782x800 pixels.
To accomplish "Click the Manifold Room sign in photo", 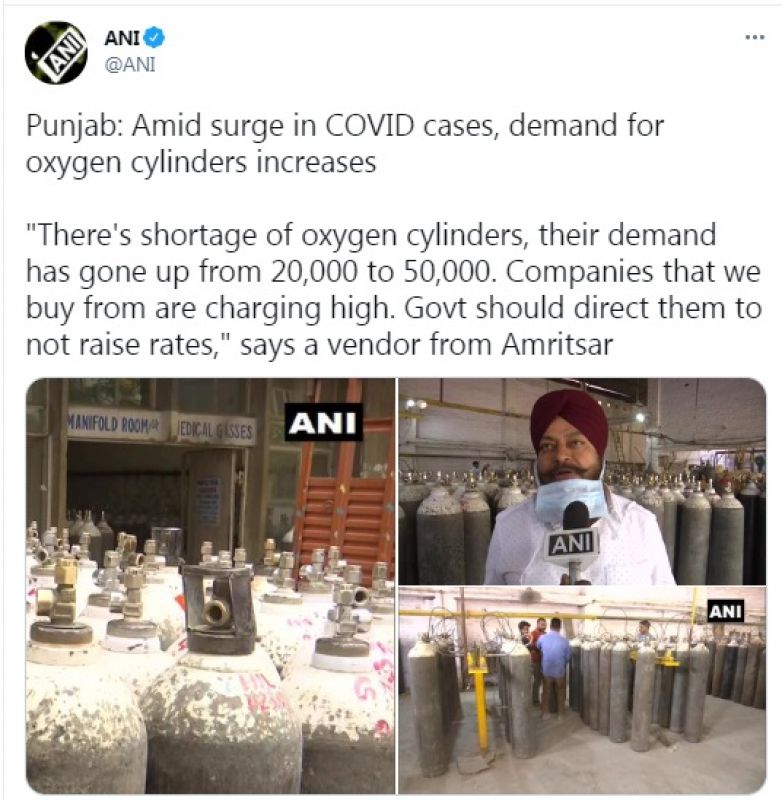I will pyautogui.click(x=114, y=424).
